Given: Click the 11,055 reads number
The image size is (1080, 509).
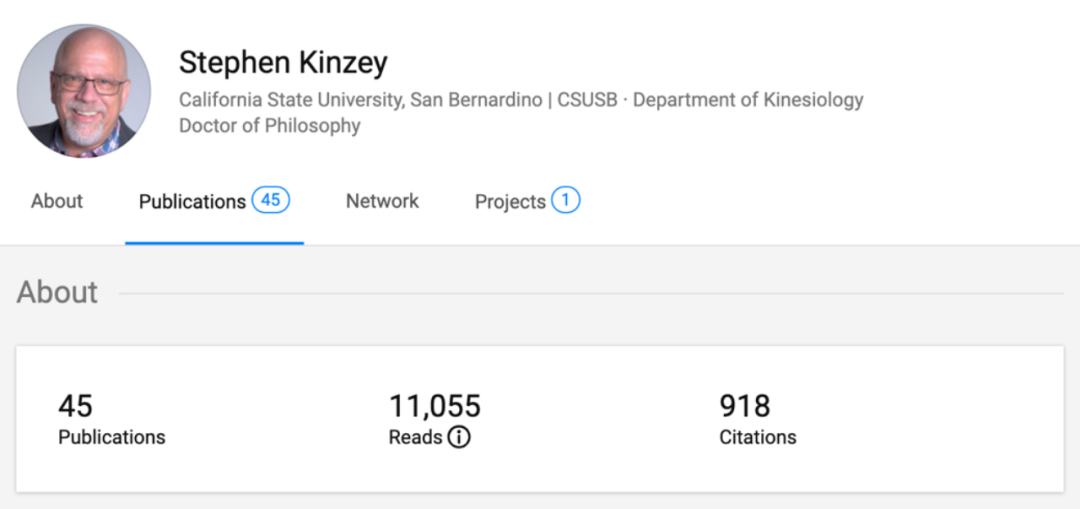Looking at the screenshot, I should tap(435, 406).
